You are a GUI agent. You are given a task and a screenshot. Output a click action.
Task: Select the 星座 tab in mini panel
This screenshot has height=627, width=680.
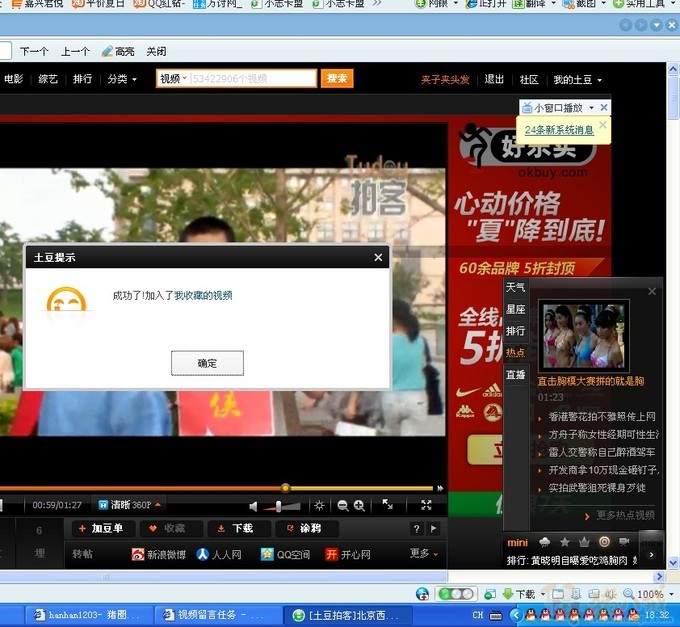tap(515, 309)
